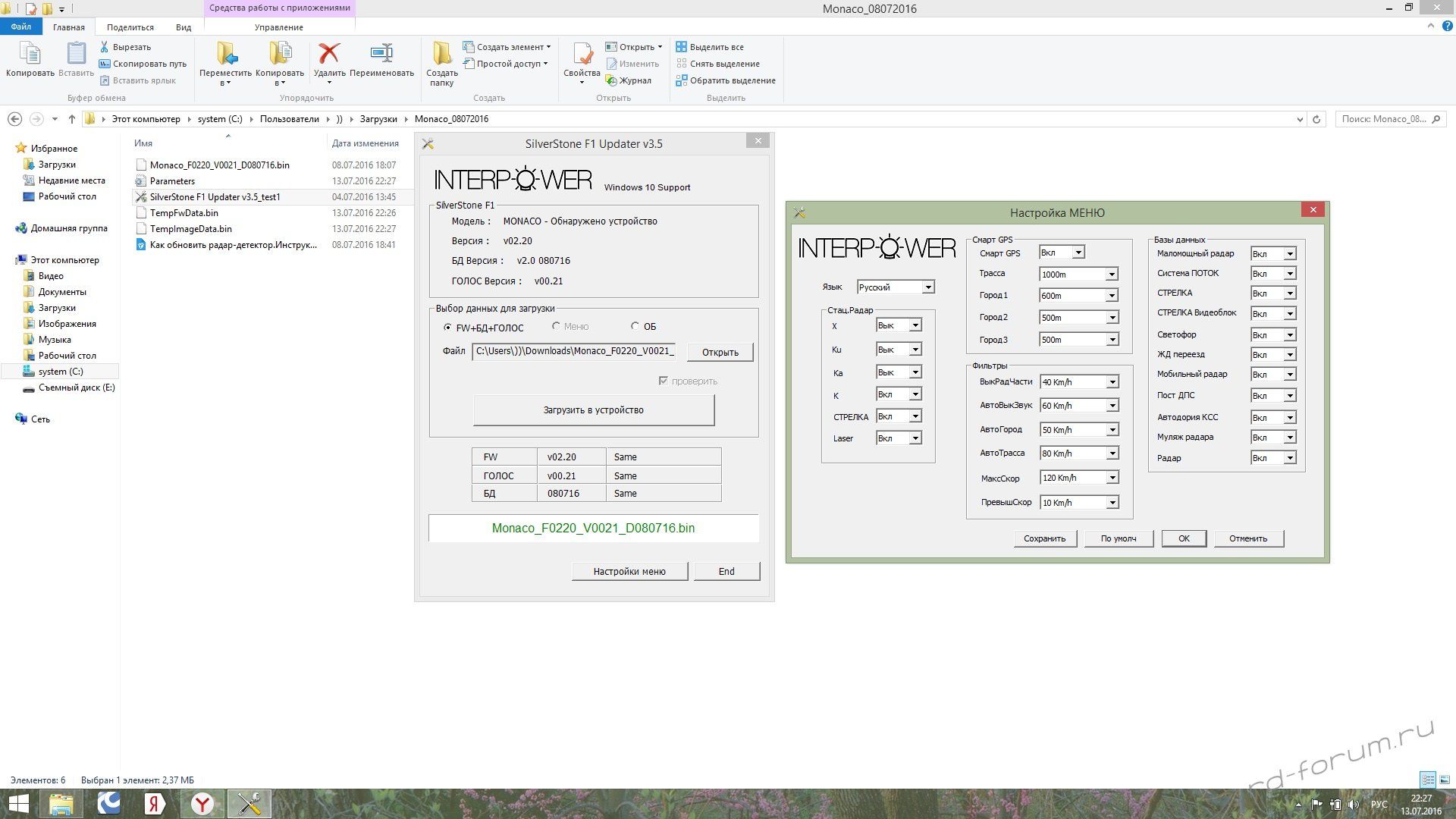Viewport: 1456px width, 819px height.
Task: Click the red Delete icon
Action: (x=329, y=53)
